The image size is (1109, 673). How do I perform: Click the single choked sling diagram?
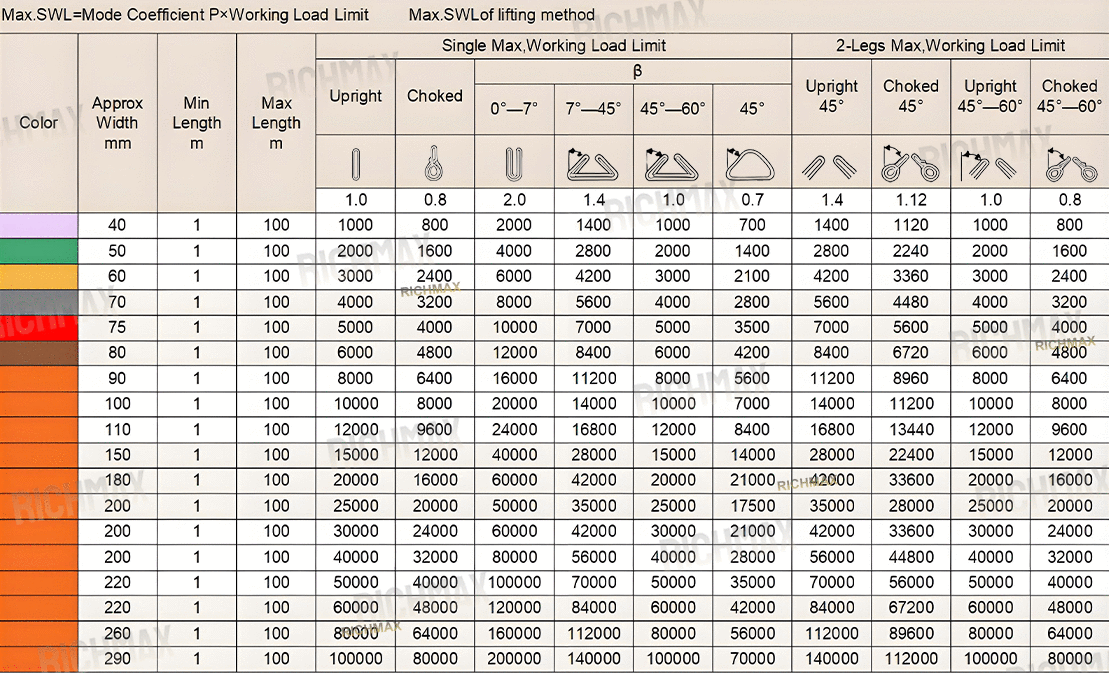coord(434,162)
